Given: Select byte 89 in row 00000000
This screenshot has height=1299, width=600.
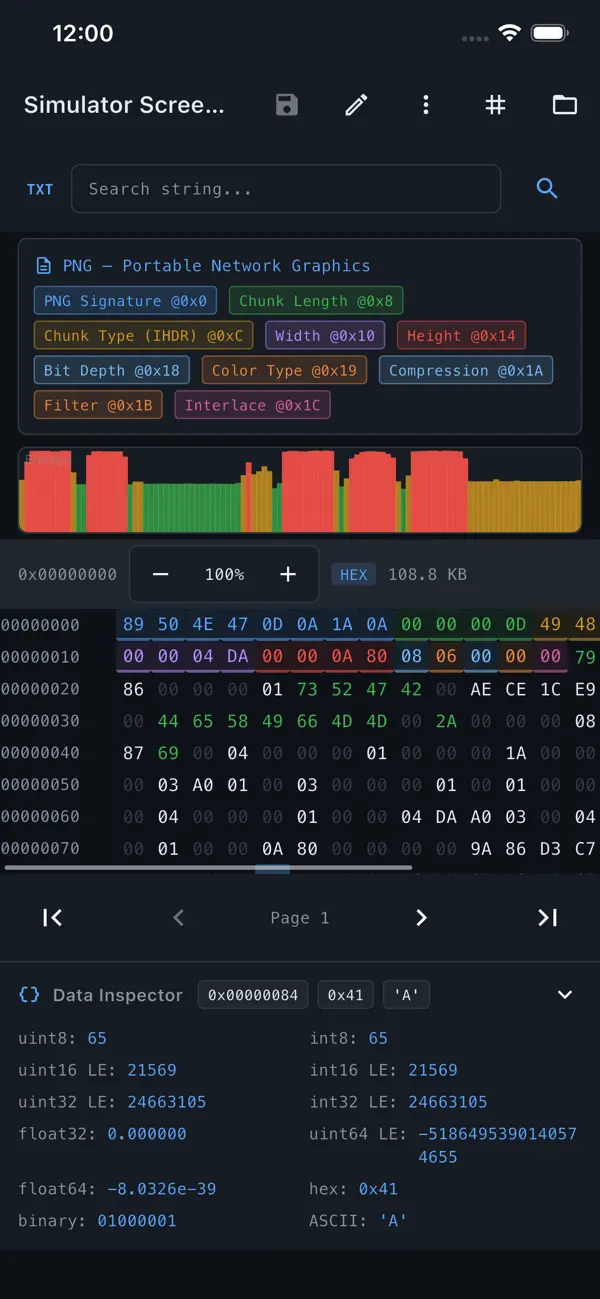Looking at the screenshot, I should 133,624.
